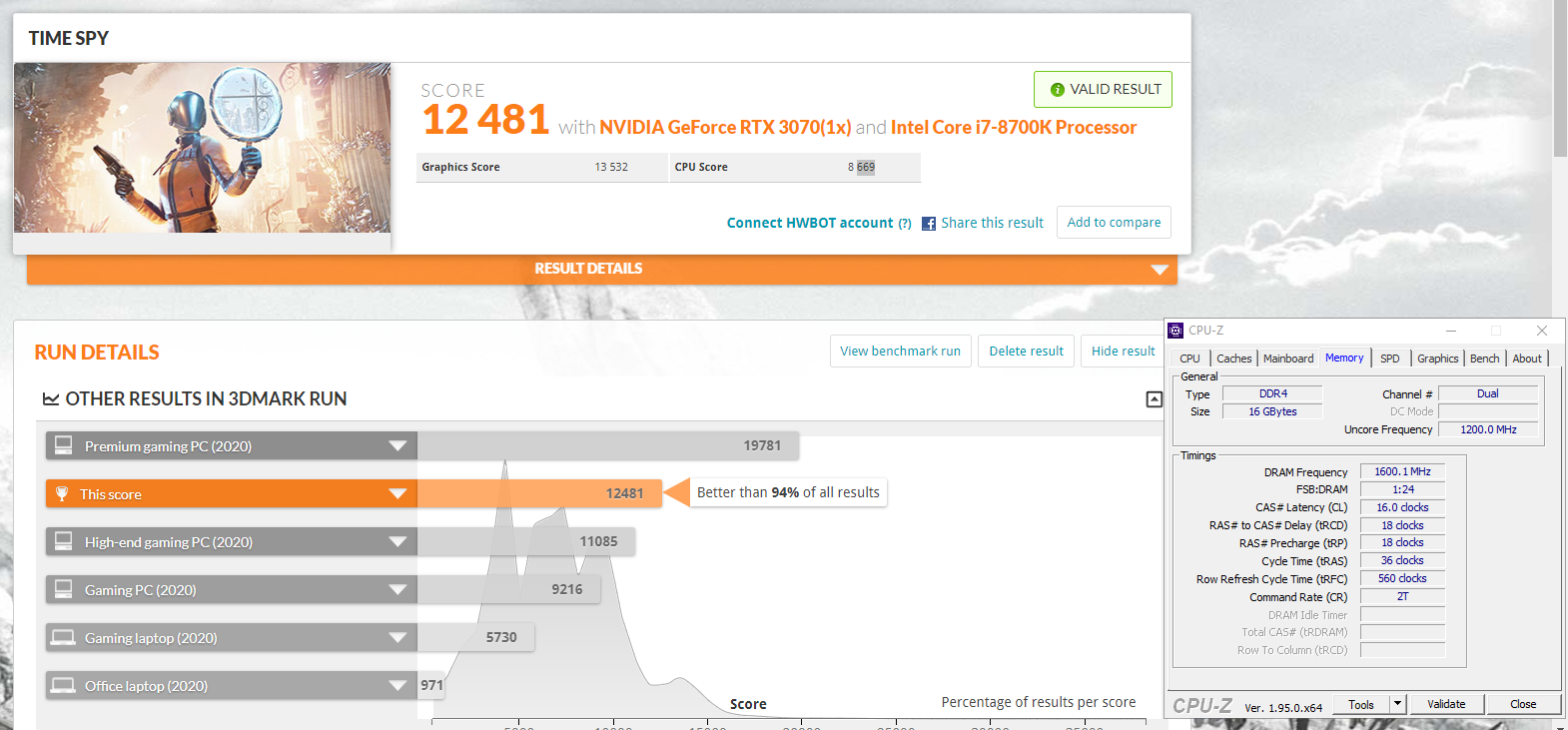This screenshot has width=1568, height=730.
Task: Click the FSB:DRAM 1:24 field
Action: click(x=1402, y=490)
